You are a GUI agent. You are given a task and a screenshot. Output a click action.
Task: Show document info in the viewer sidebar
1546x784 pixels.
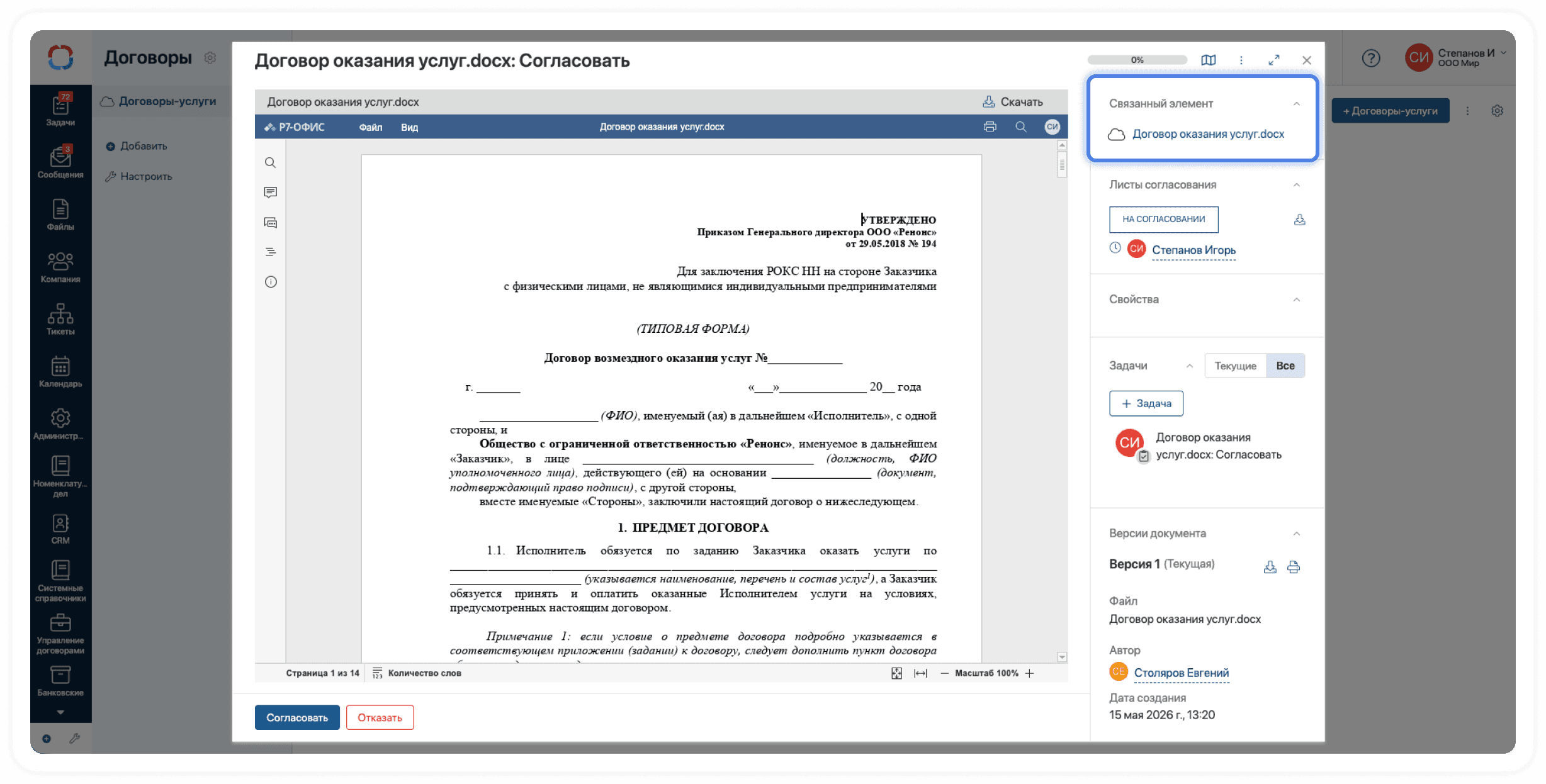(x=271, y=282)
